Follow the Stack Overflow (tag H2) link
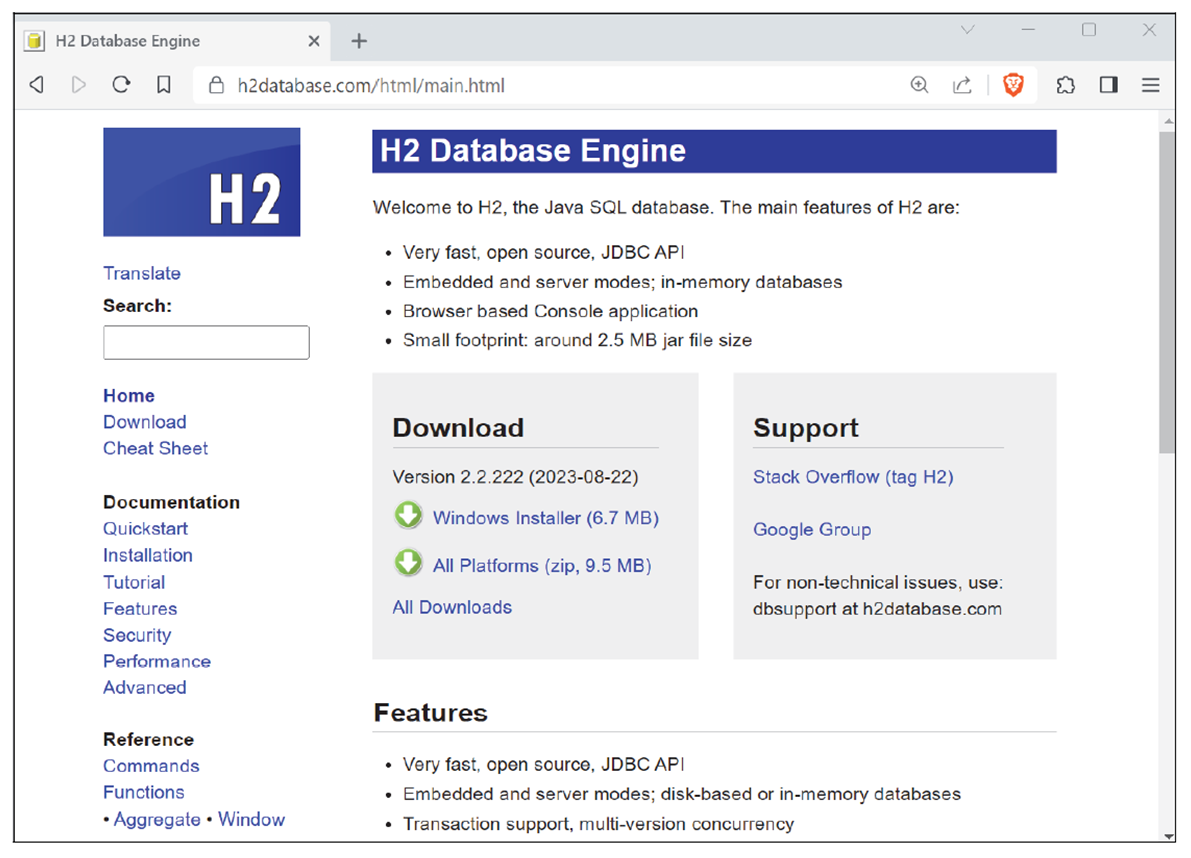This screenshot has height=858, width=1191. pos(853,477)
